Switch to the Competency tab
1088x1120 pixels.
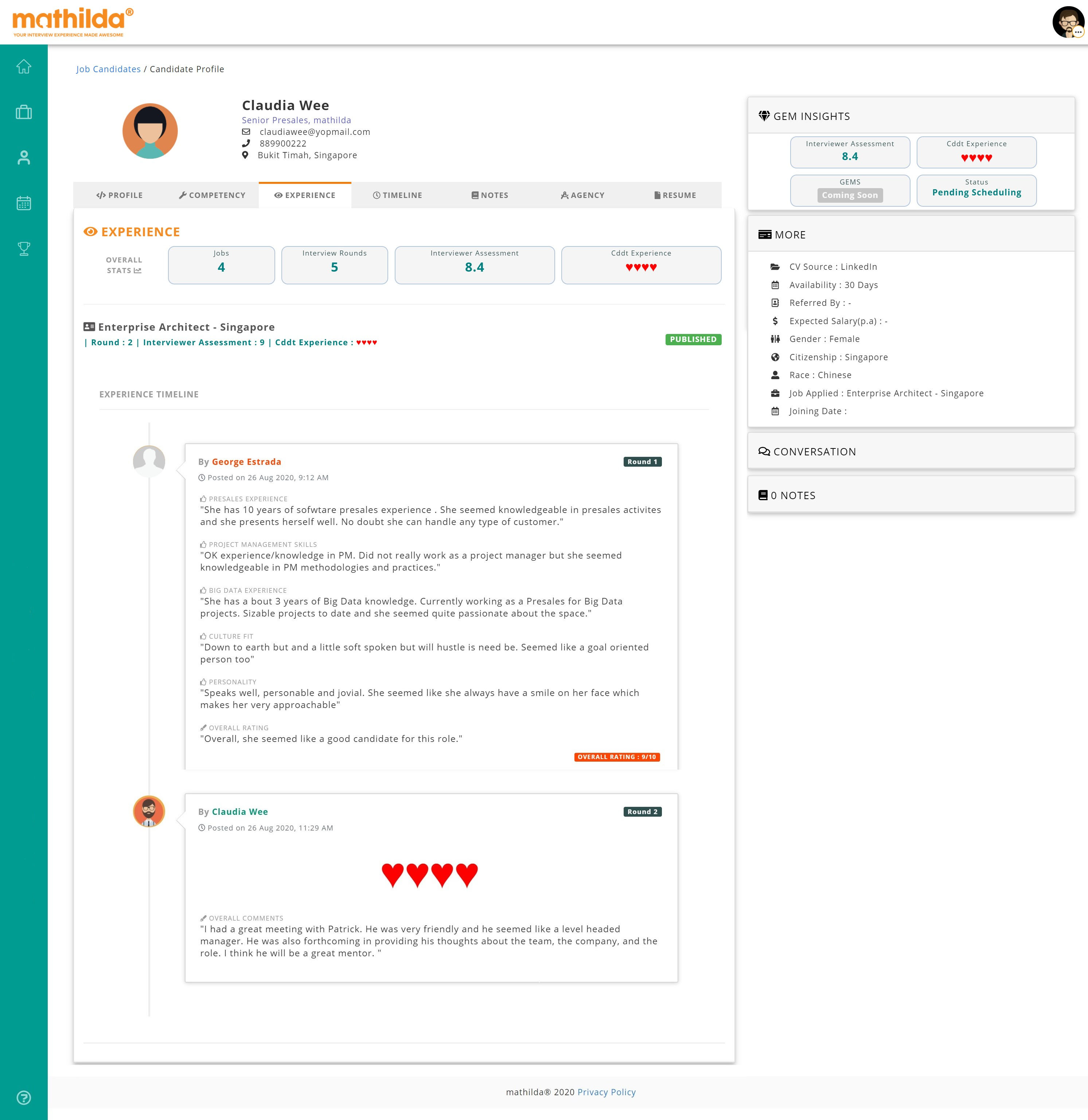coord(212,195)
